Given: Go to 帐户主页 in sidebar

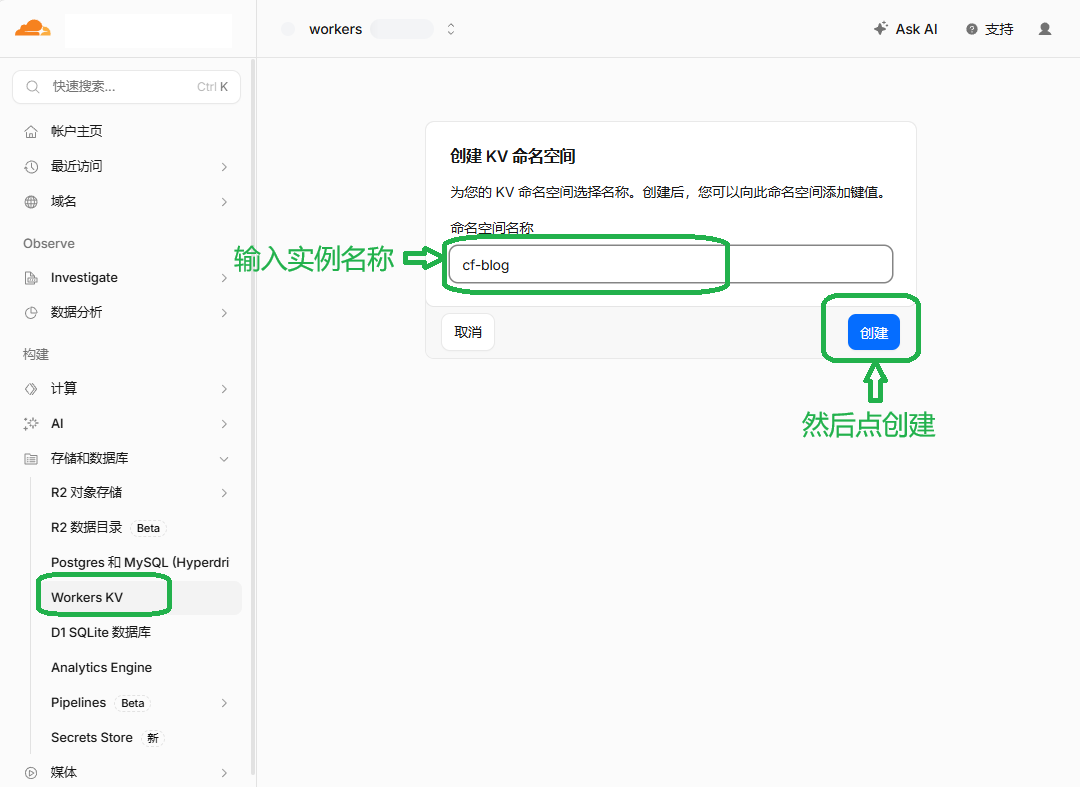Looking at the screenshot, I should click(x=76, y=132).
